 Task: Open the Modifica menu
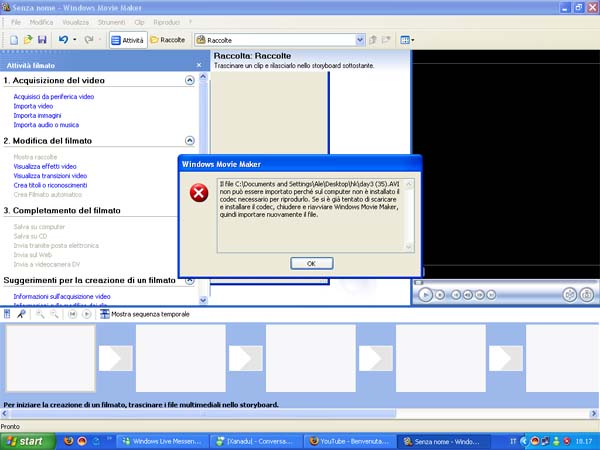41,22
